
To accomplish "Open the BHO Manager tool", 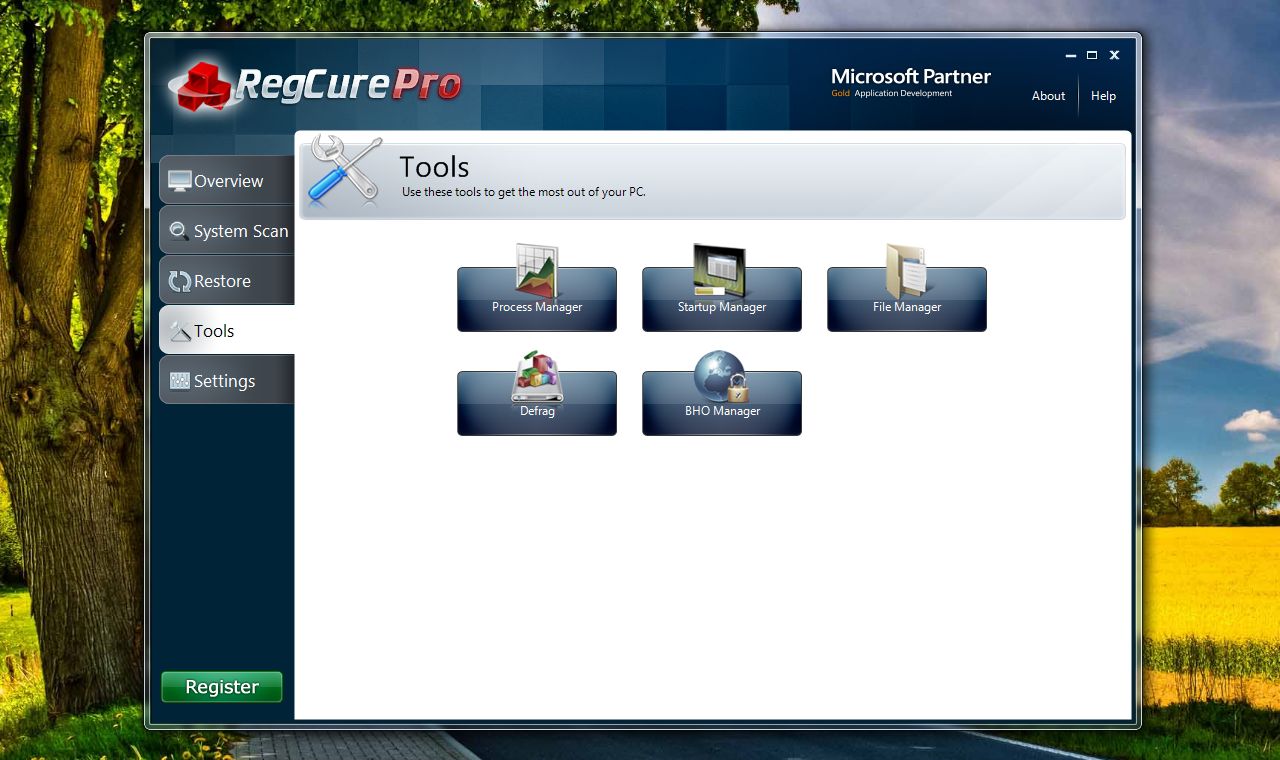I will tap(722, 403).
